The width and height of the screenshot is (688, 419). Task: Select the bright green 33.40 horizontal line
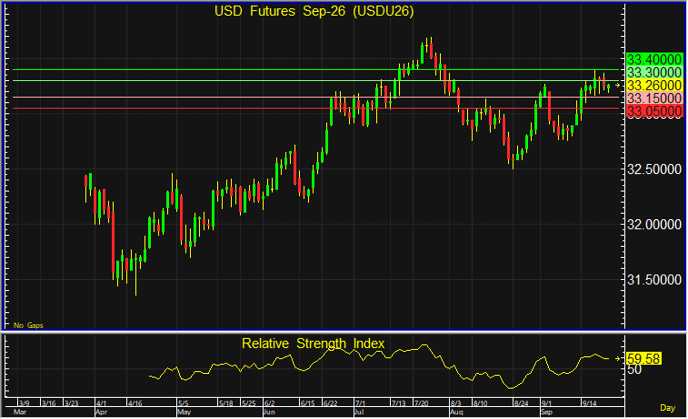(316, 69)
